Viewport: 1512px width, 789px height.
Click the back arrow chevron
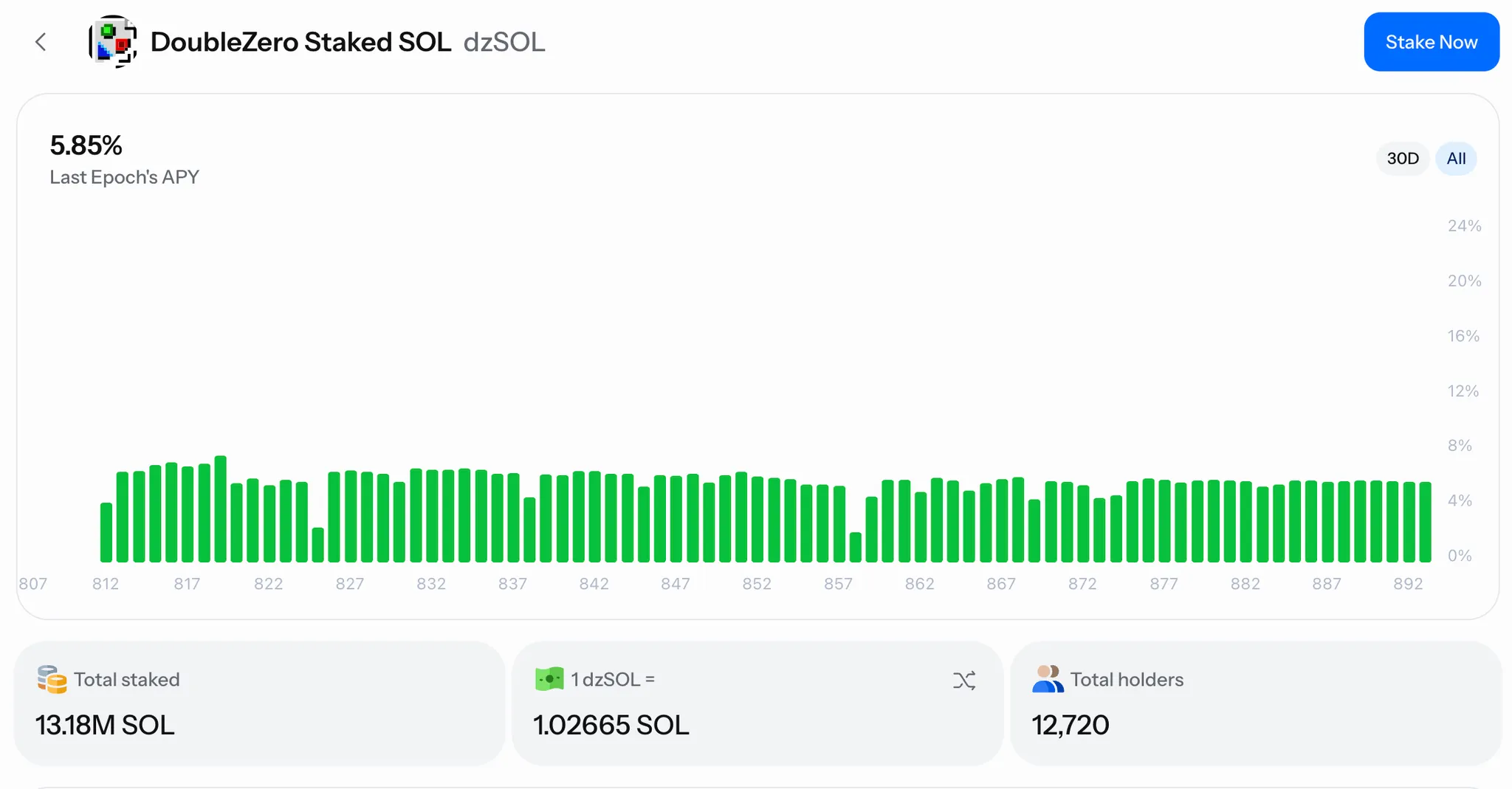pyautogui.click(x=41, y=42)
